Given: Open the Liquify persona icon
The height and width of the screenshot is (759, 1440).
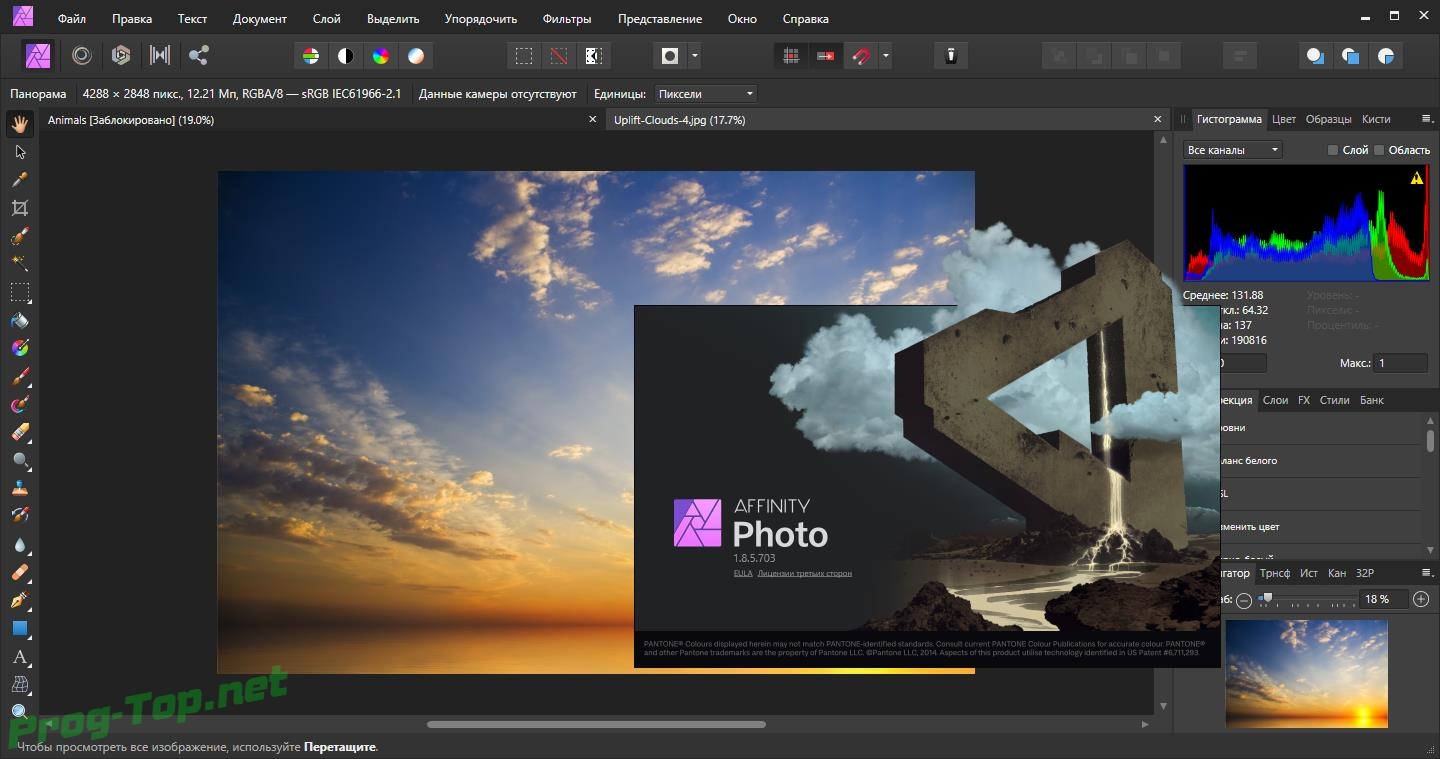Looking at the screenshot, I should point(82,56).
